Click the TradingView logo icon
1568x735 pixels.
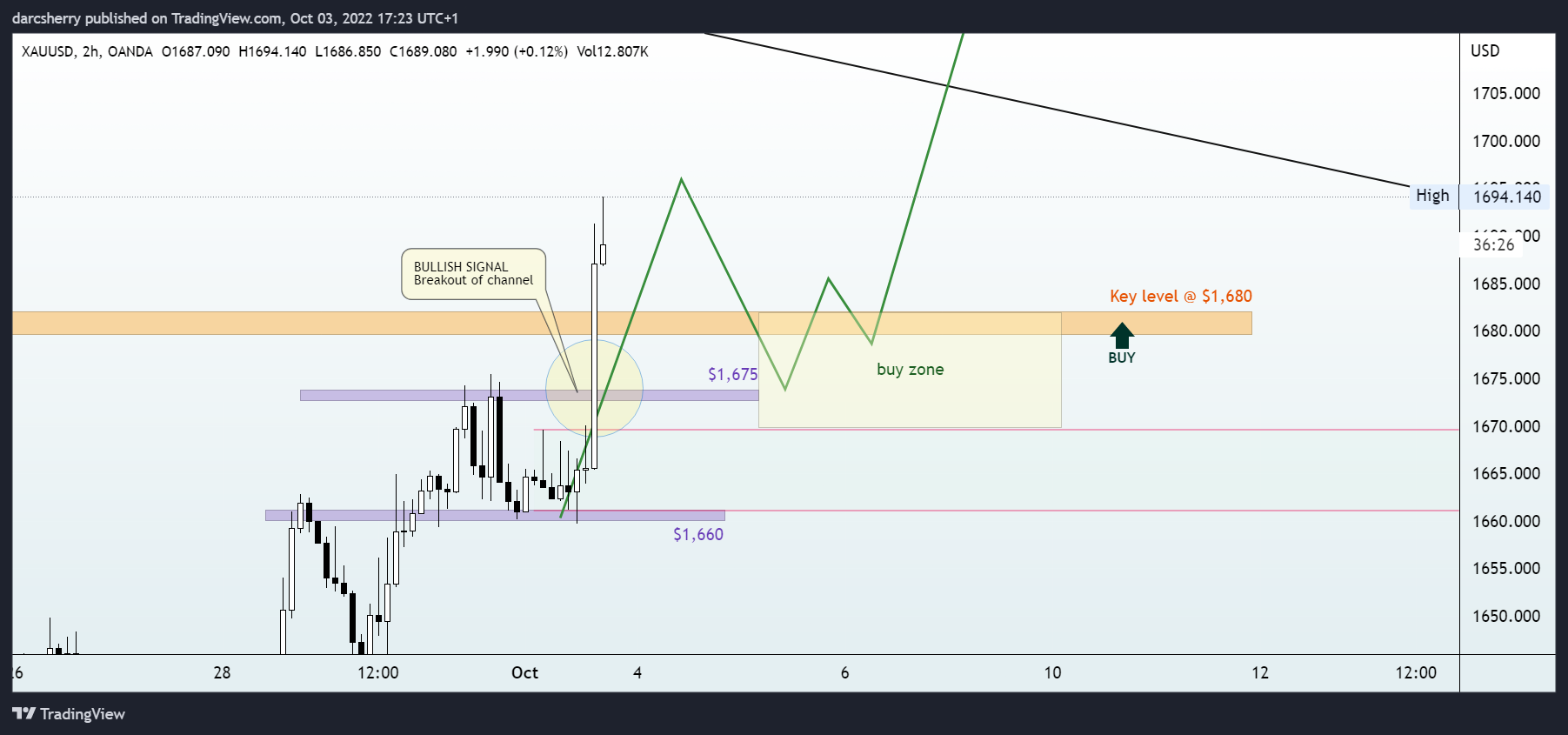(x=24, y=714)
